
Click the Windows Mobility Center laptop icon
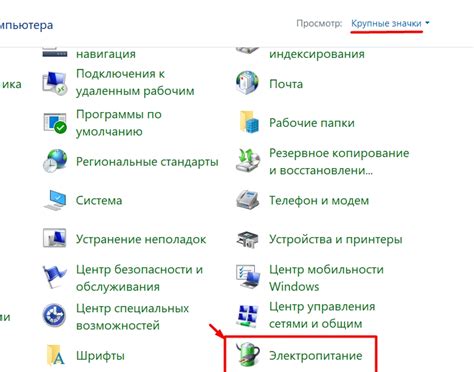[x=248, y=277]
